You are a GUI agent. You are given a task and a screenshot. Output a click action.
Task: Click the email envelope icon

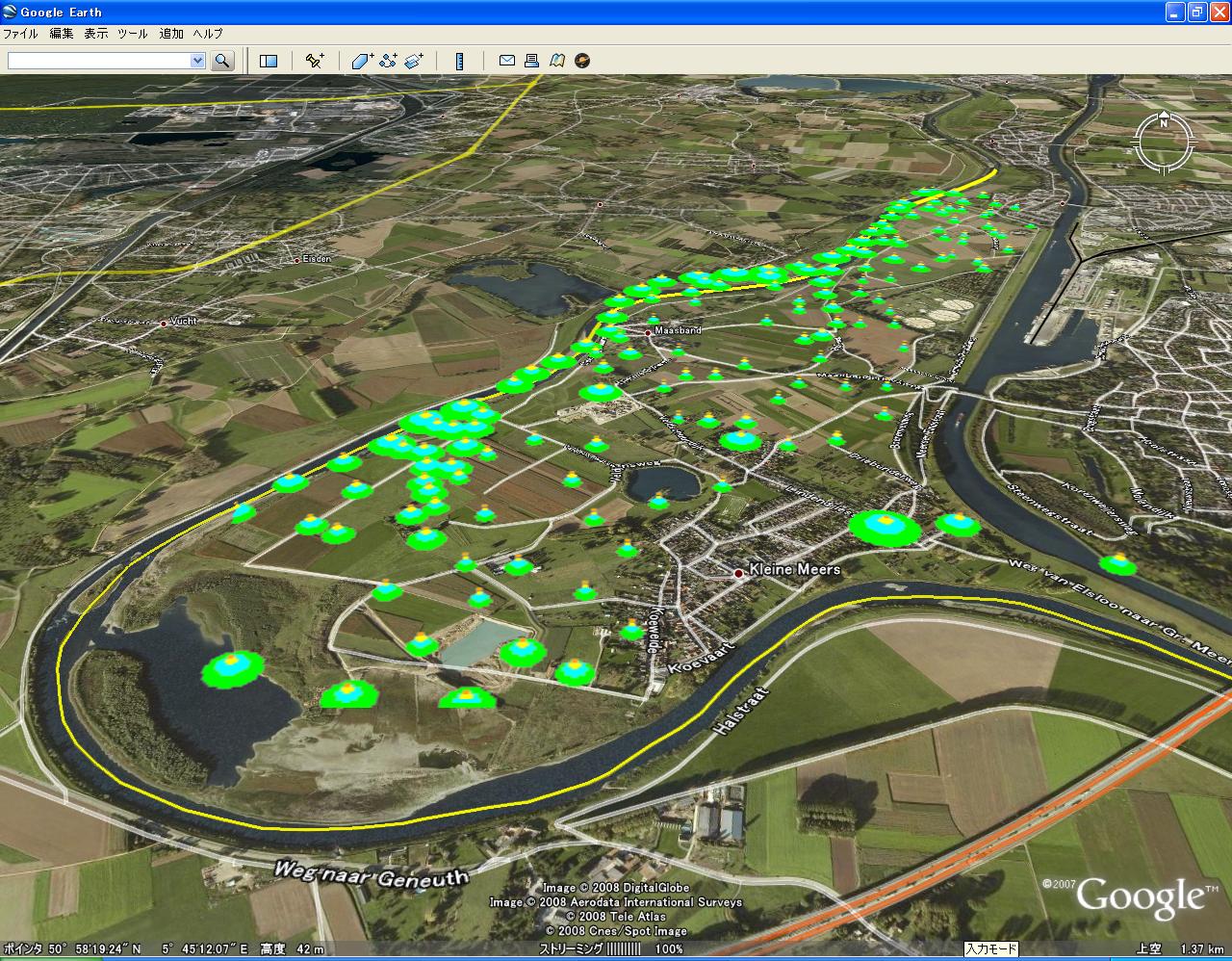507,61
